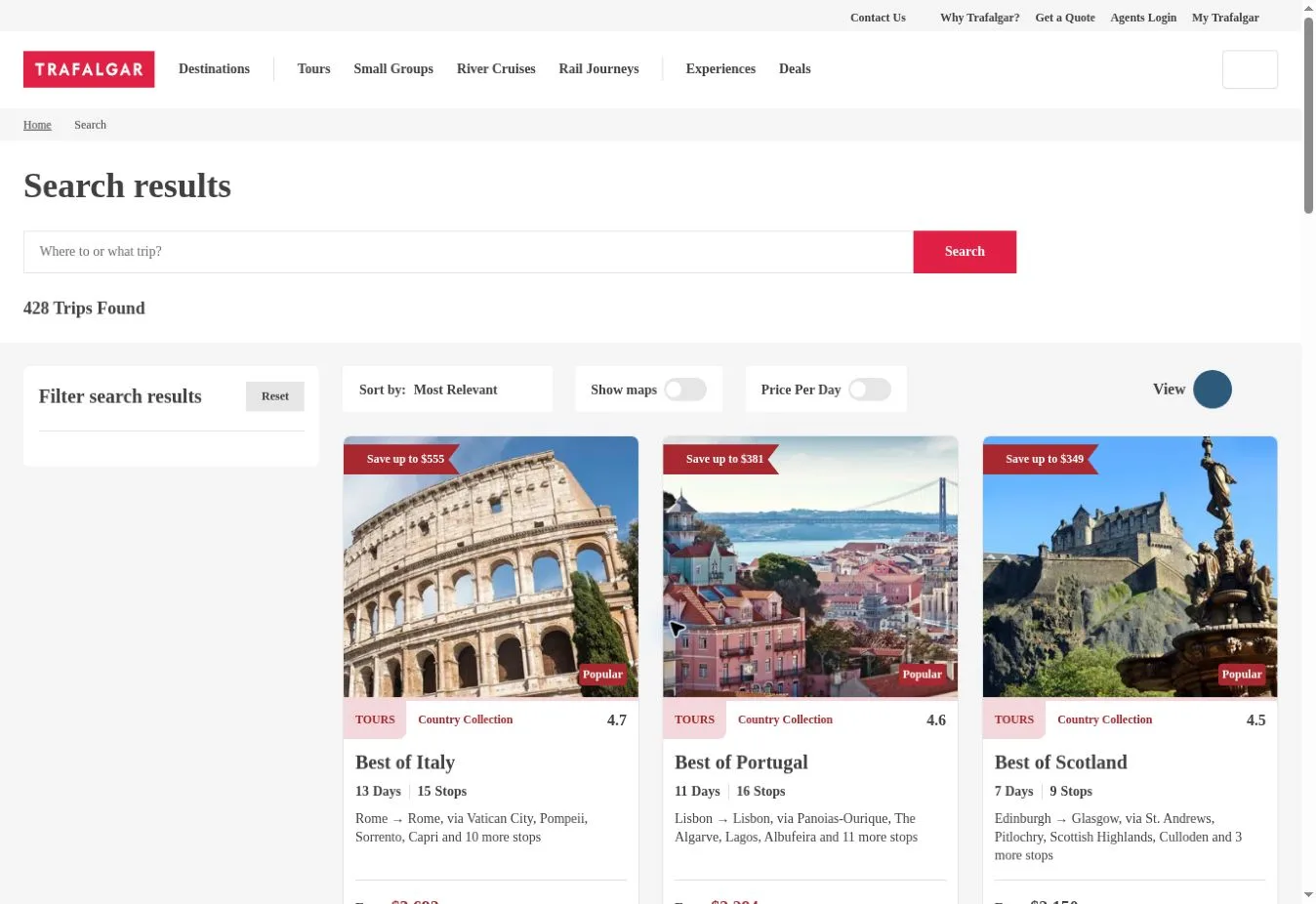Click the round blue View button
This screenshot has width=1316, height=904.
pos(1213,390)
